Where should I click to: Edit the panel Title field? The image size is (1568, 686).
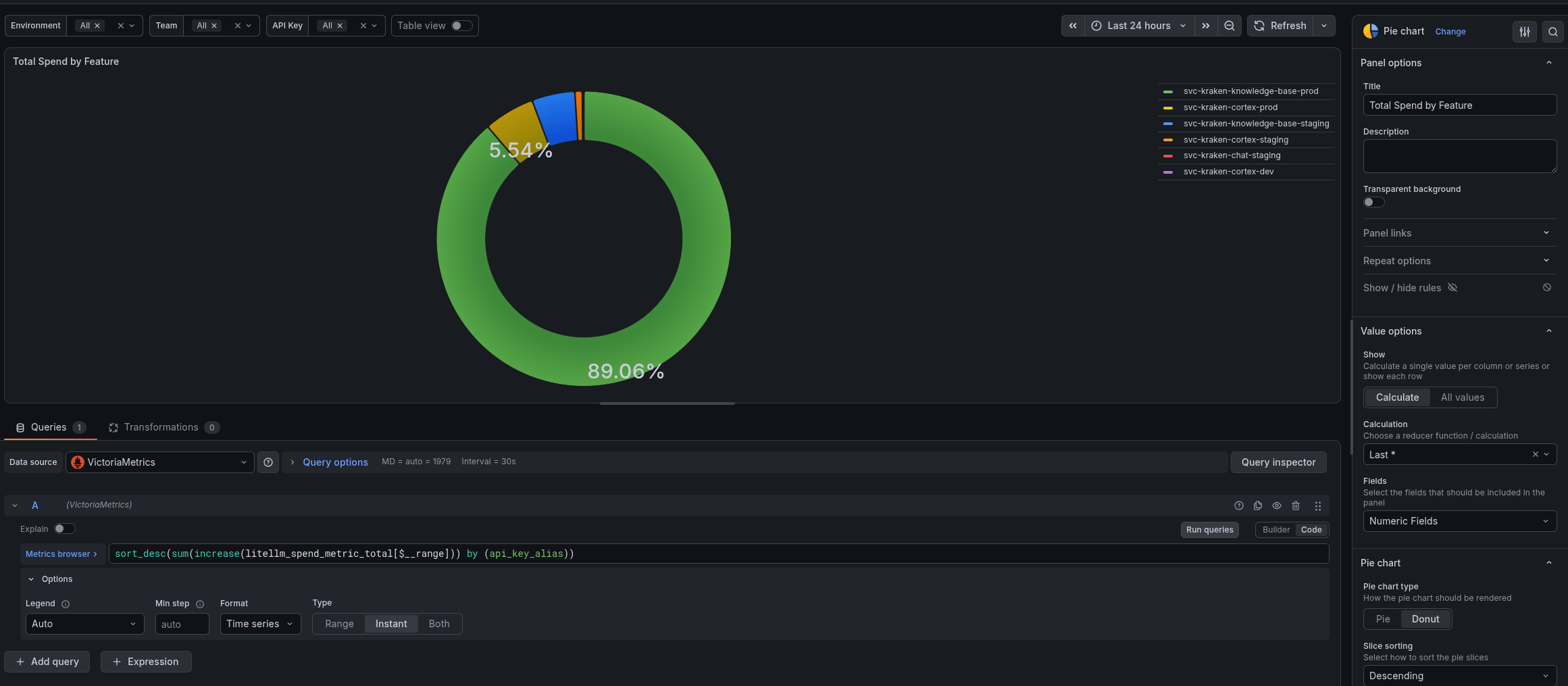[1460, 105]
